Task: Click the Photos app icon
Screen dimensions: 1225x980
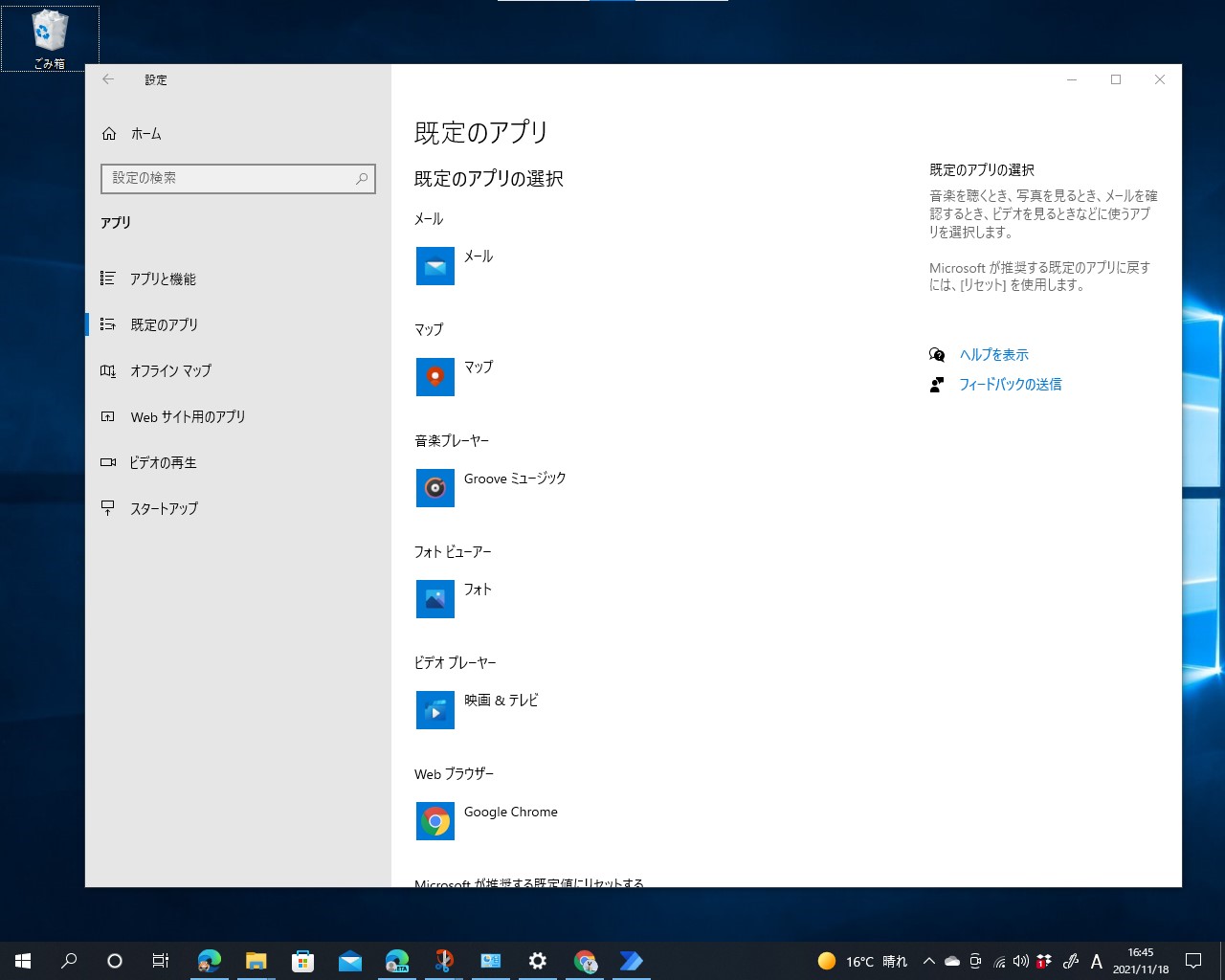Action: tap(435, 599)
